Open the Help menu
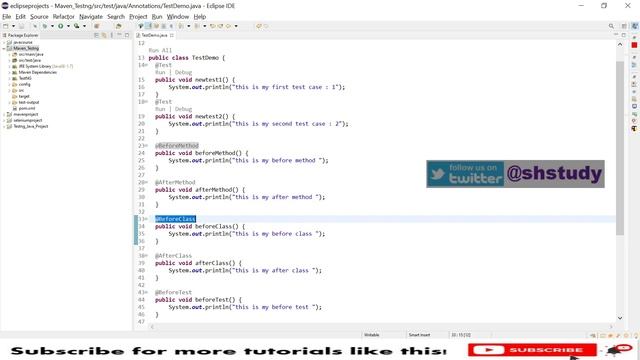Image resolution: width=640 pixels, height=360 pixels. [200, 17]
